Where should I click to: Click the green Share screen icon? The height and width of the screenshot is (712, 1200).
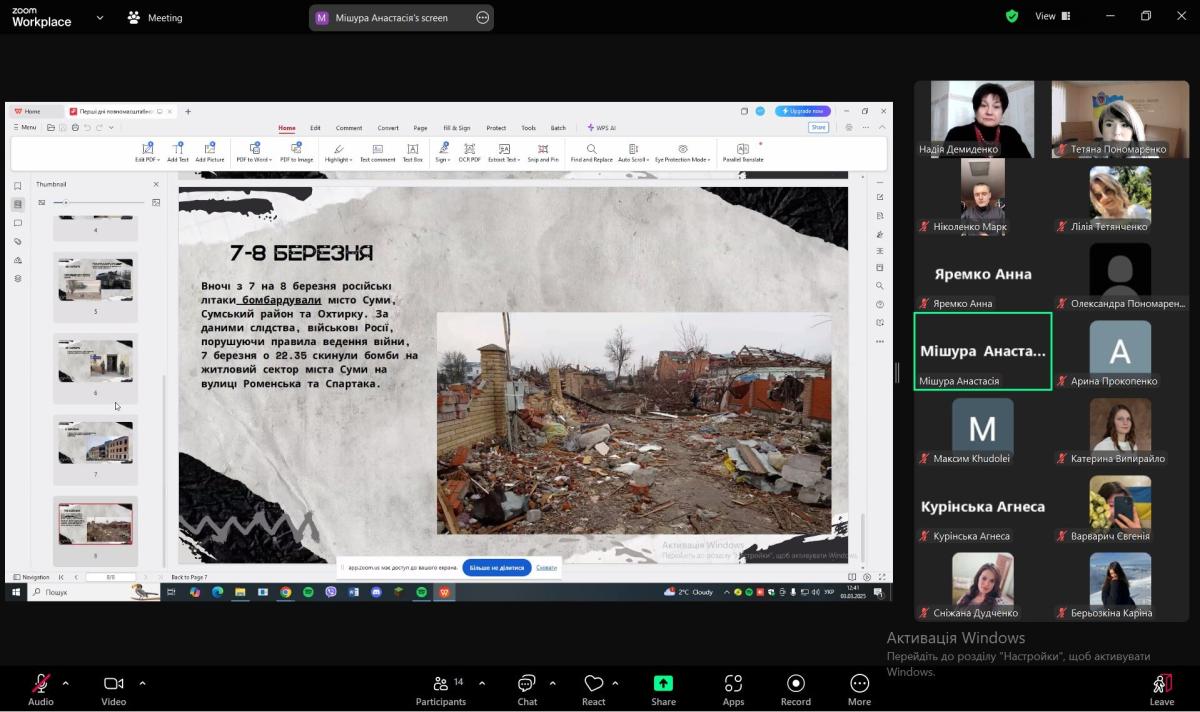point(663,688)
